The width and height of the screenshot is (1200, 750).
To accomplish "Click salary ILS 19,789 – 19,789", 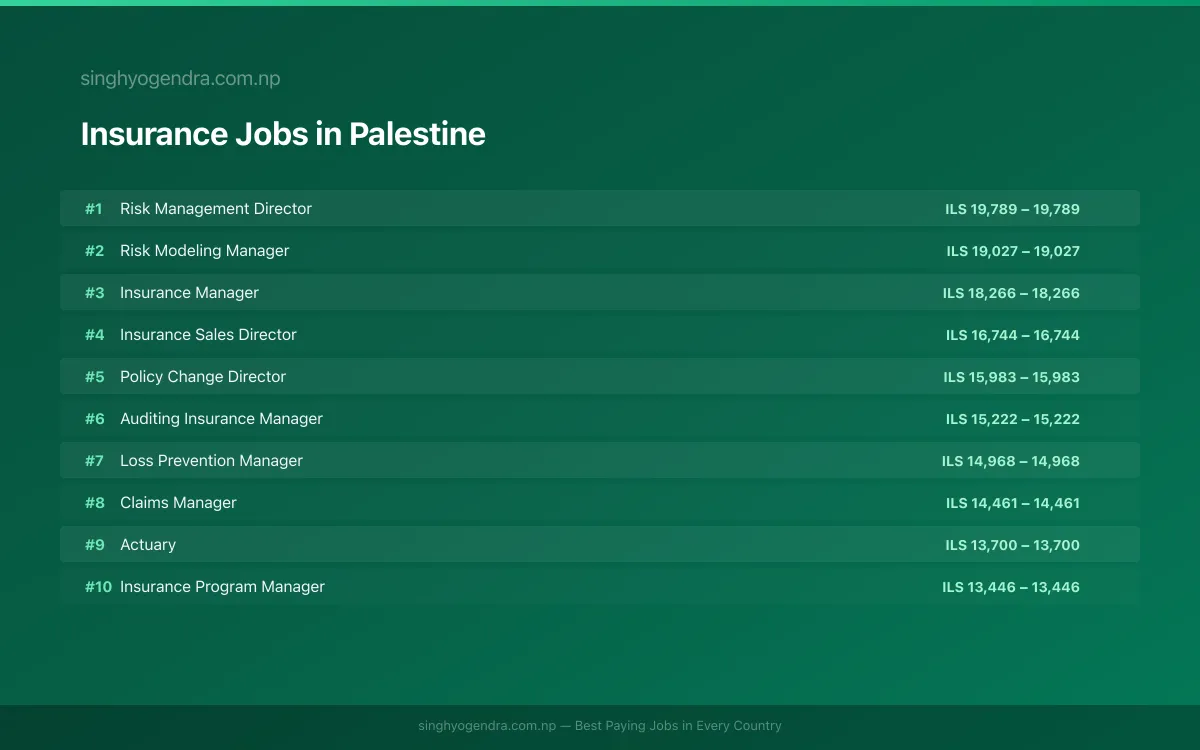I will (1012, 209).
